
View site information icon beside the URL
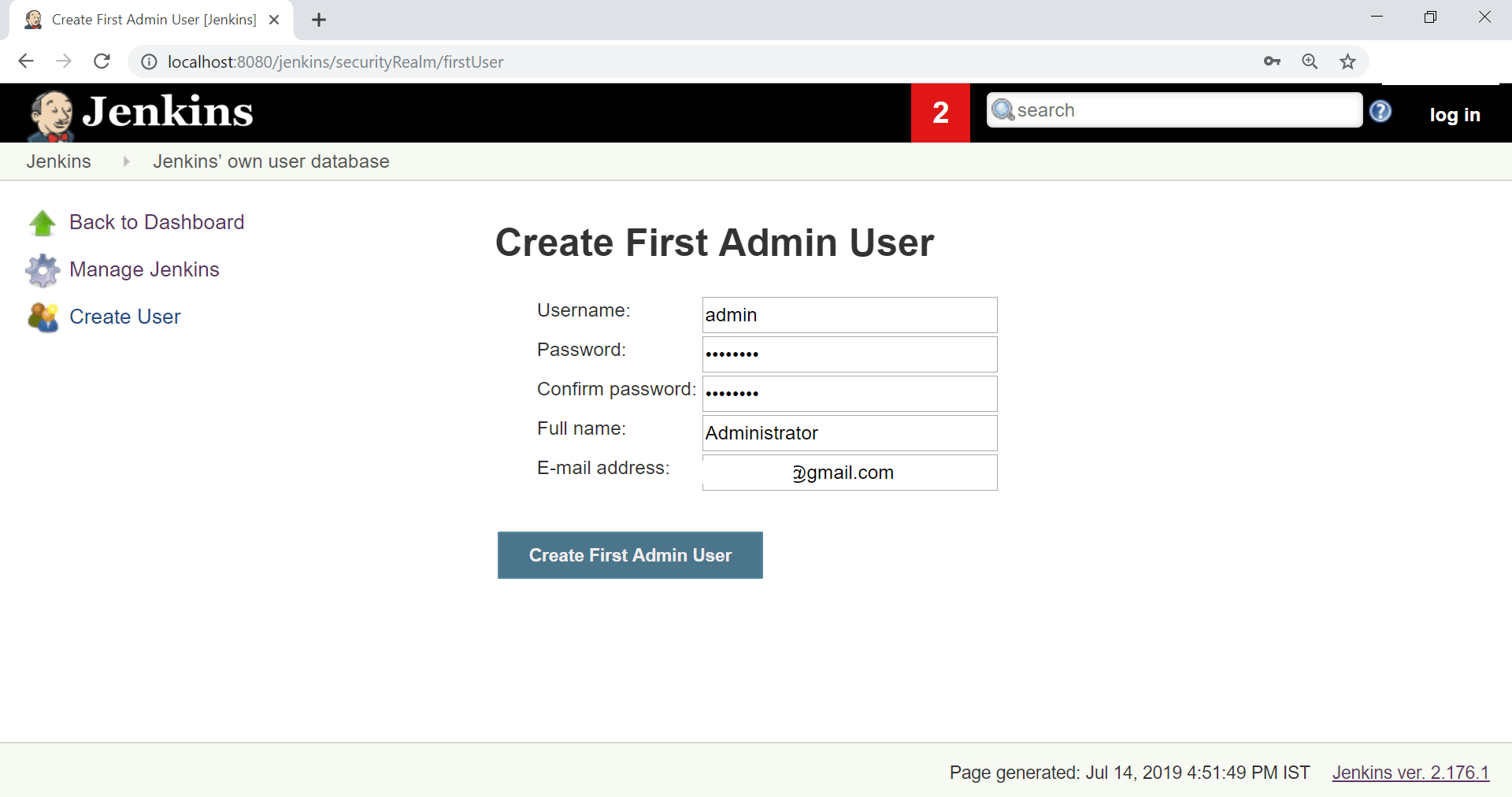(x=149, y=61)
